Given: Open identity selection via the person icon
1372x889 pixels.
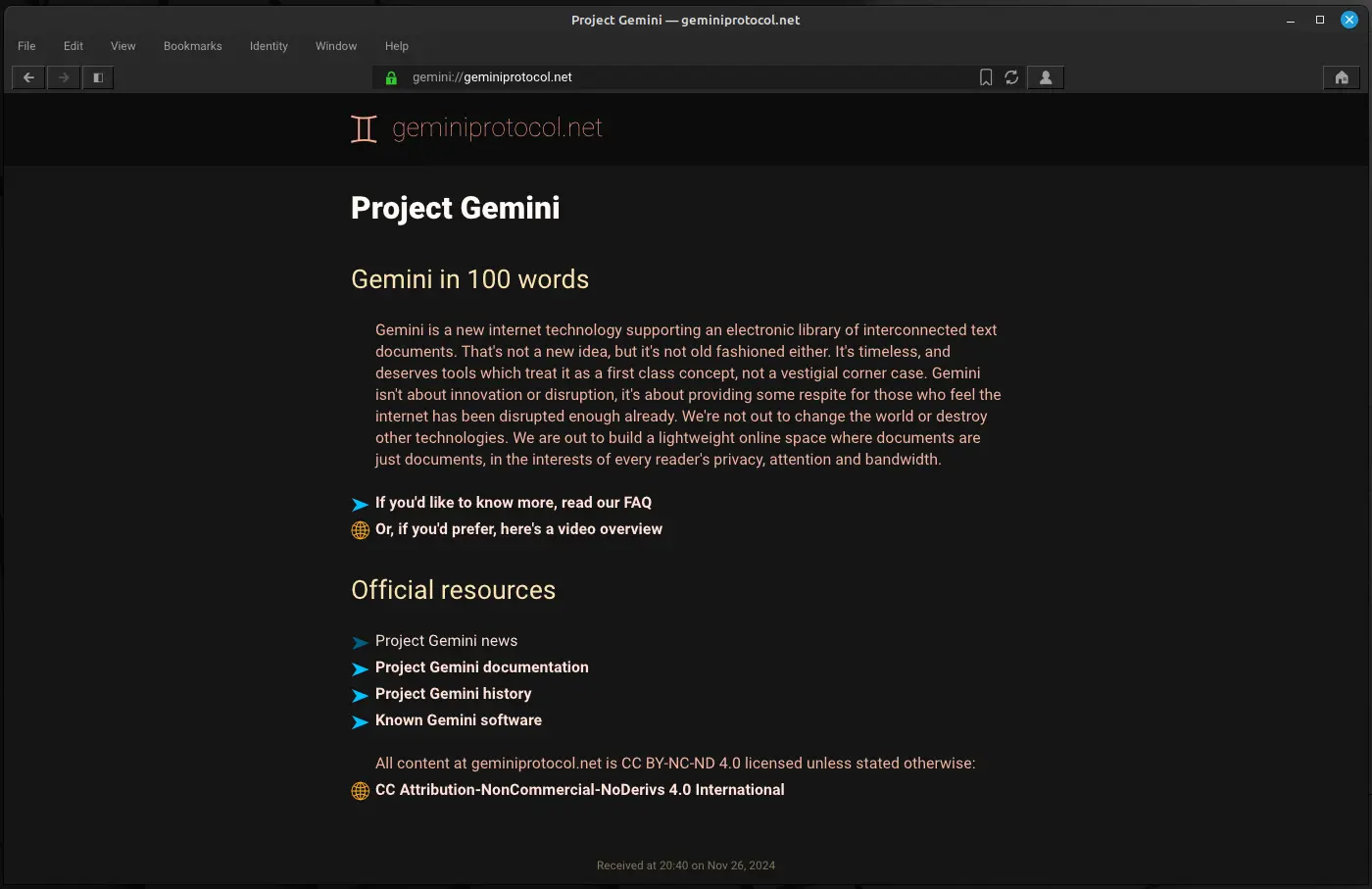Looking at the screenshot, I should coord(1045,77).
